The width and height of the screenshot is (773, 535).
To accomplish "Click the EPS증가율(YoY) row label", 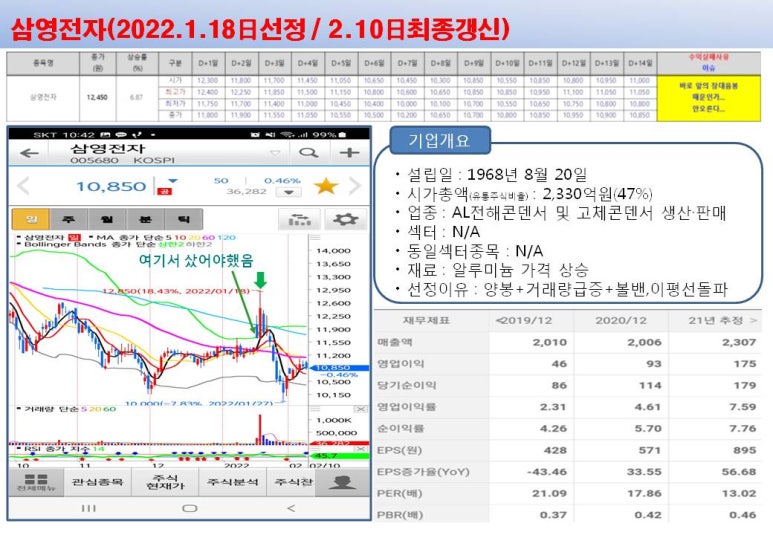I will click(x=422, y=472).
